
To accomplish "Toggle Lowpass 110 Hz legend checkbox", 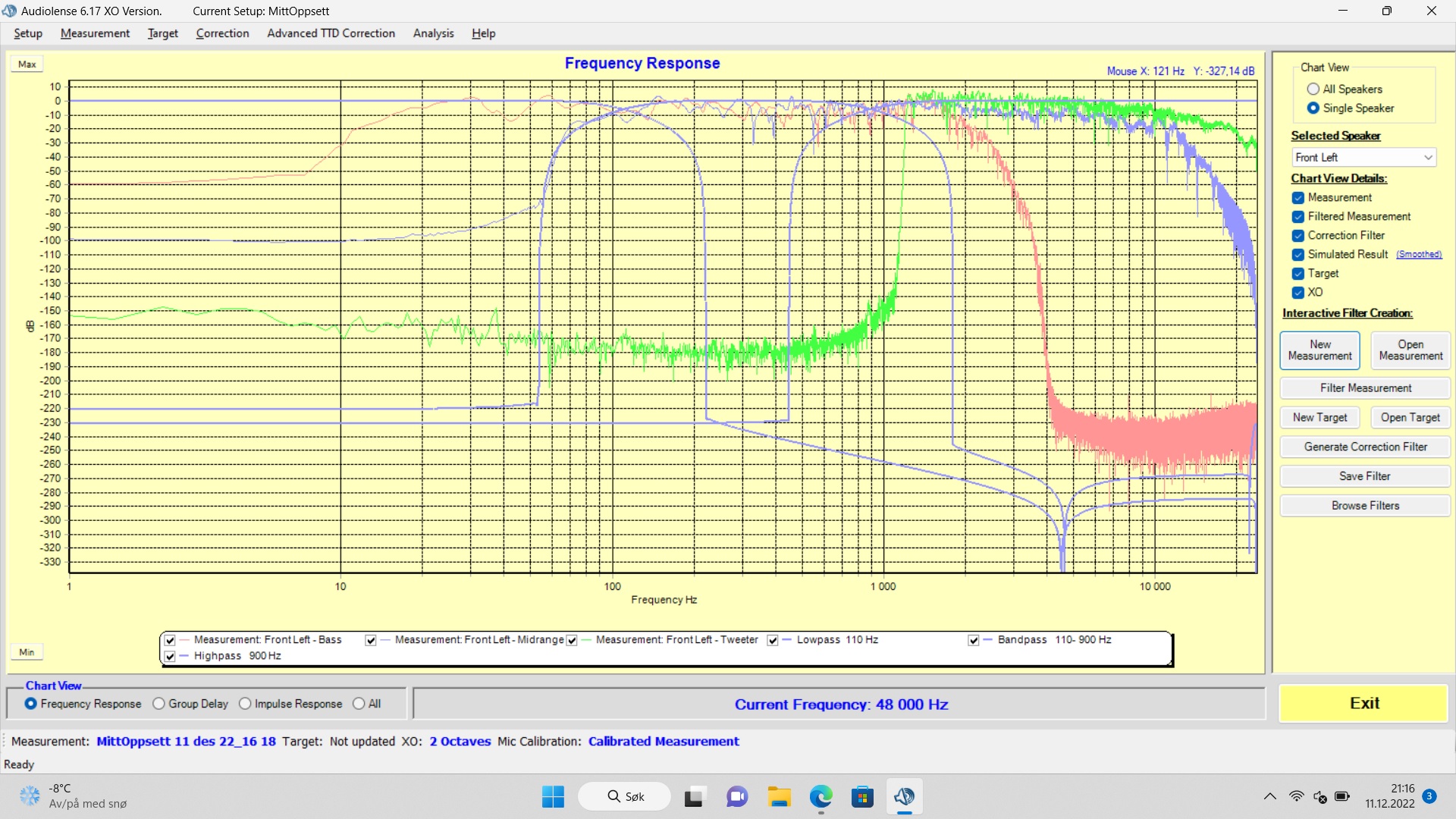I will pyautogui.click(x=773, y=640).
